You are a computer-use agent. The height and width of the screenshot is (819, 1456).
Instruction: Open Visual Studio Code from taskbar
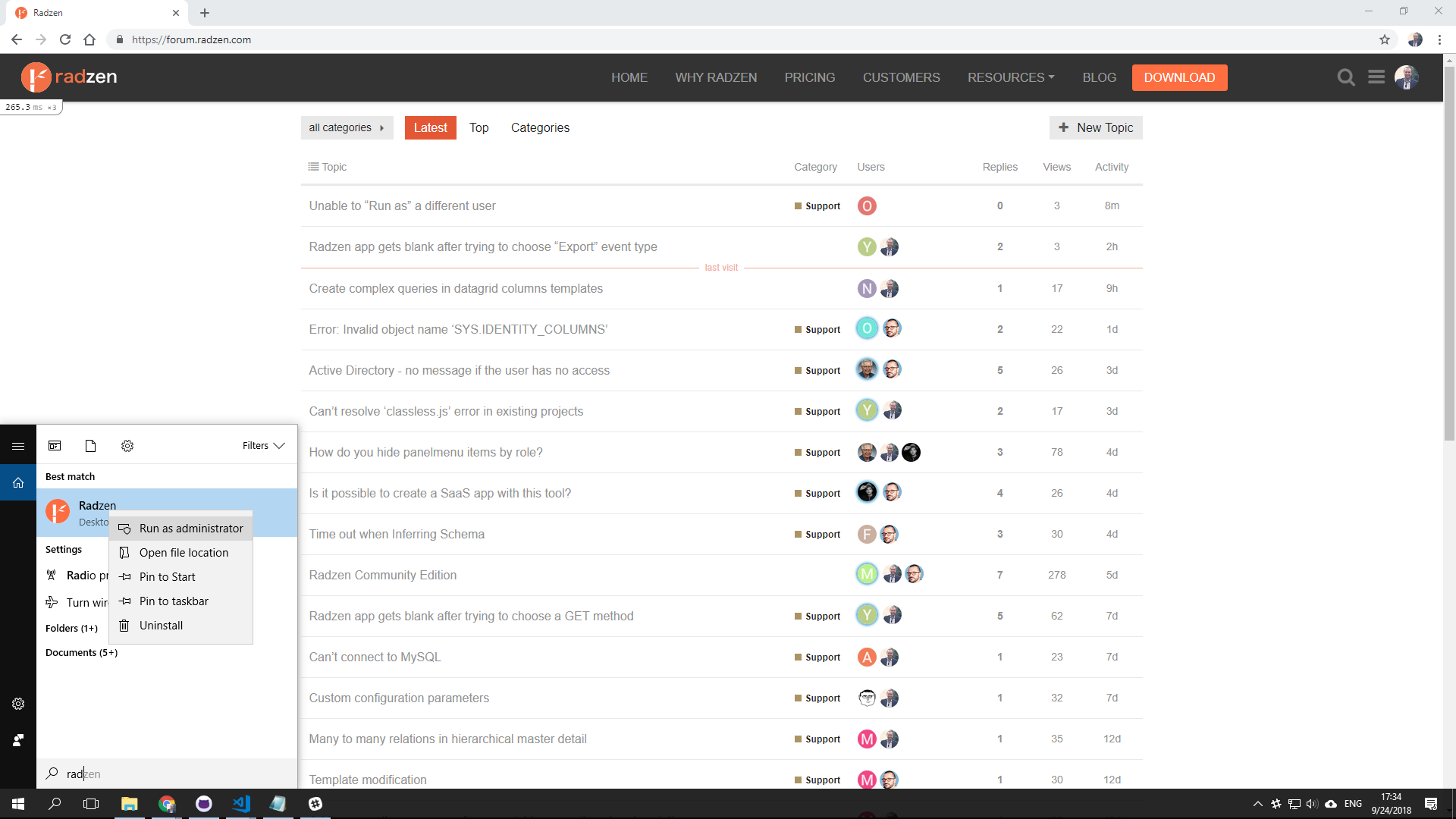[241, 804]
